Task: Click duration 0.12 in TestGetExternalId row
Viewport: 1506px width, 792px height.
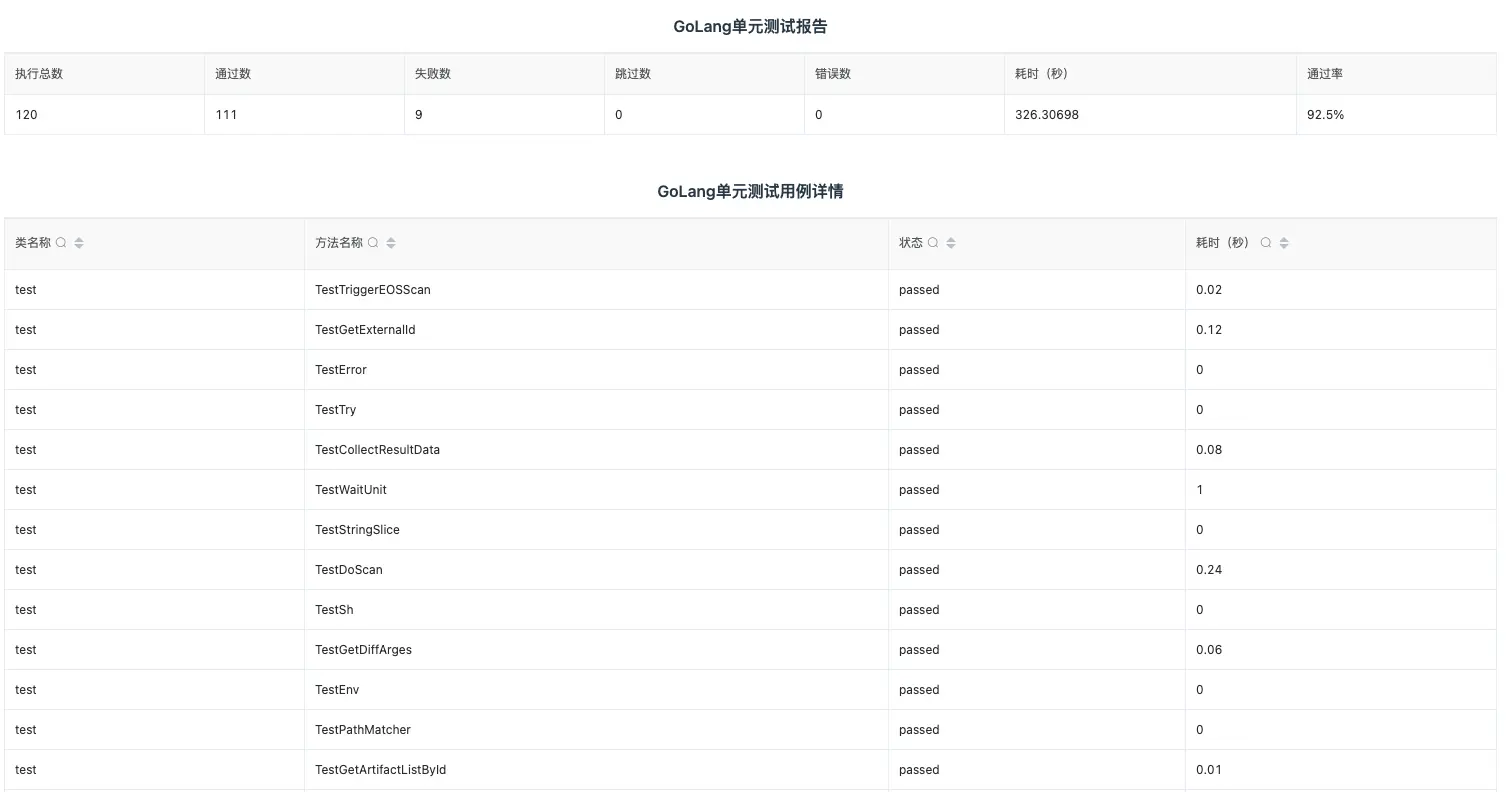Action: [1209, 330]
